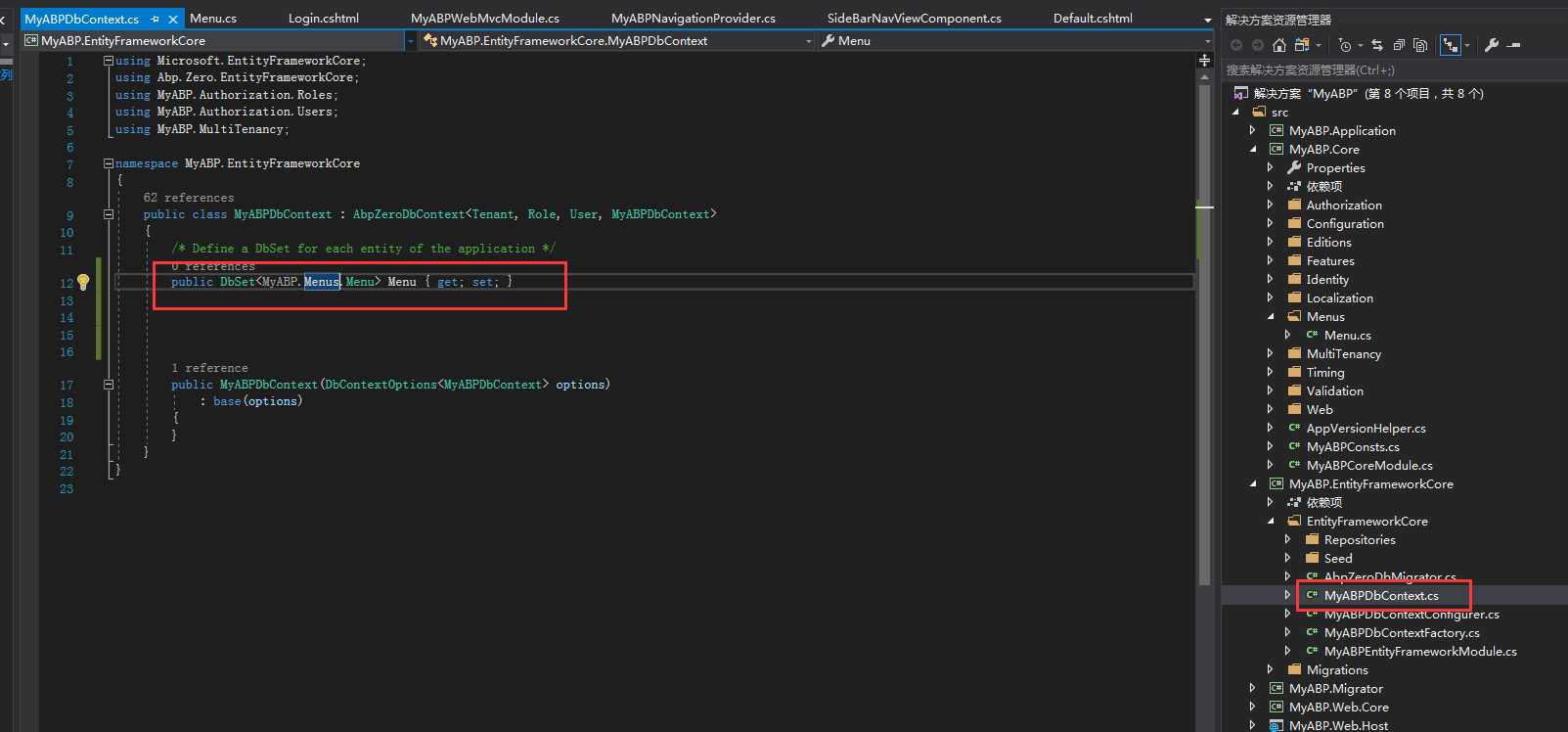Click Sync with Active Document arrows icon

click(1377, 45)
